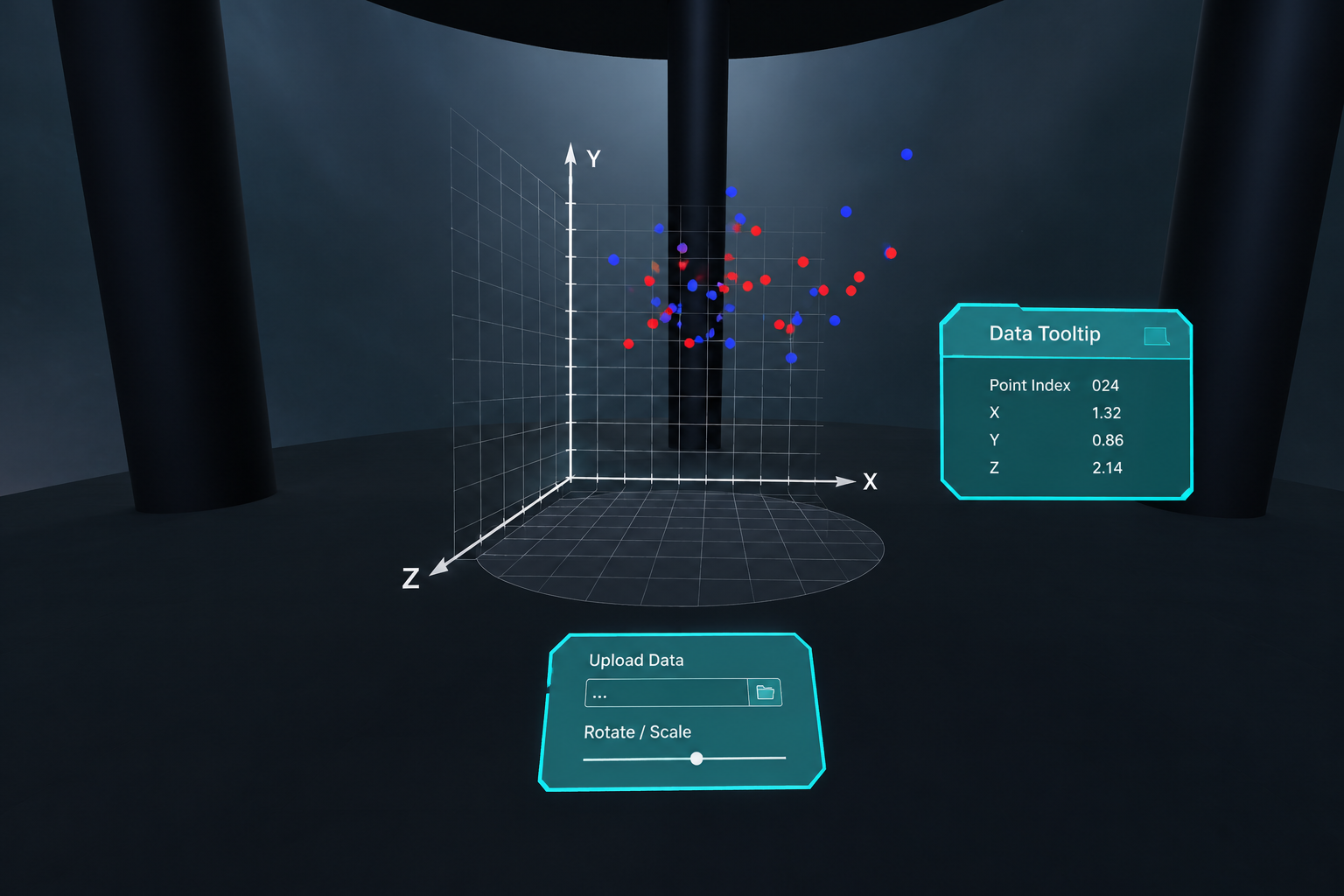
Task: Click the Data Tooltip panel header icon
Action: (1156, 336)
